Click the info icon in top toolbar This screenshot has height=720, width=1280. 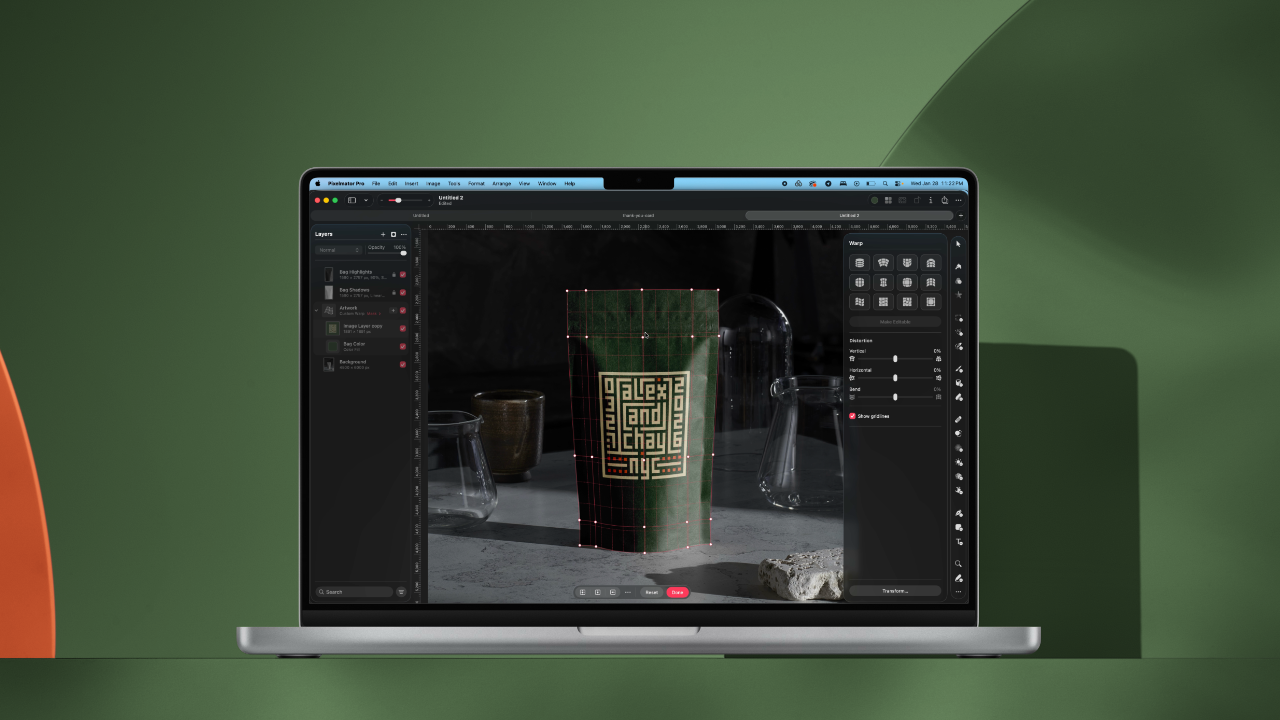tap(930, 200)
